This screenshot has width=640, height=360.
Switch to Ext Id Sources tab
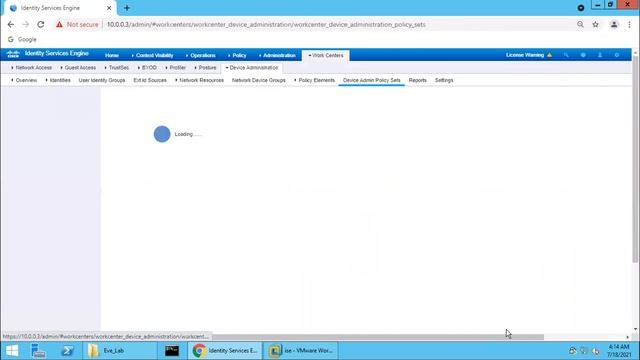150,80
